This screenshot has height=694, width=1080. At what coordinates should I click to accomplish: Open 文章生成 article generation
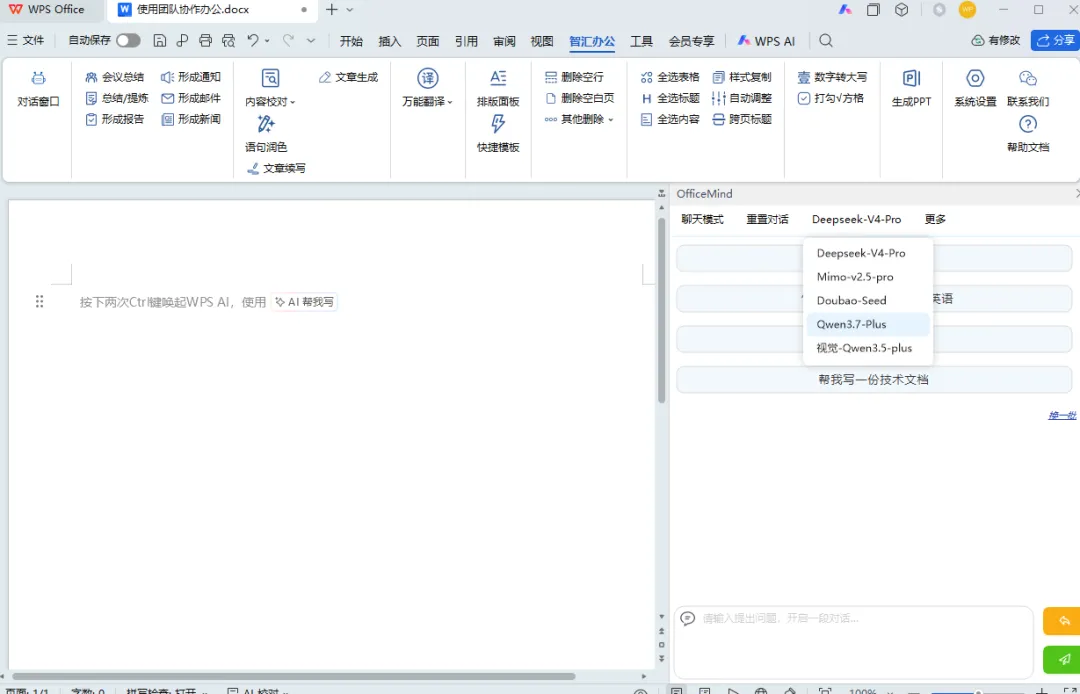pyautogui.click(x=349, y=77)
